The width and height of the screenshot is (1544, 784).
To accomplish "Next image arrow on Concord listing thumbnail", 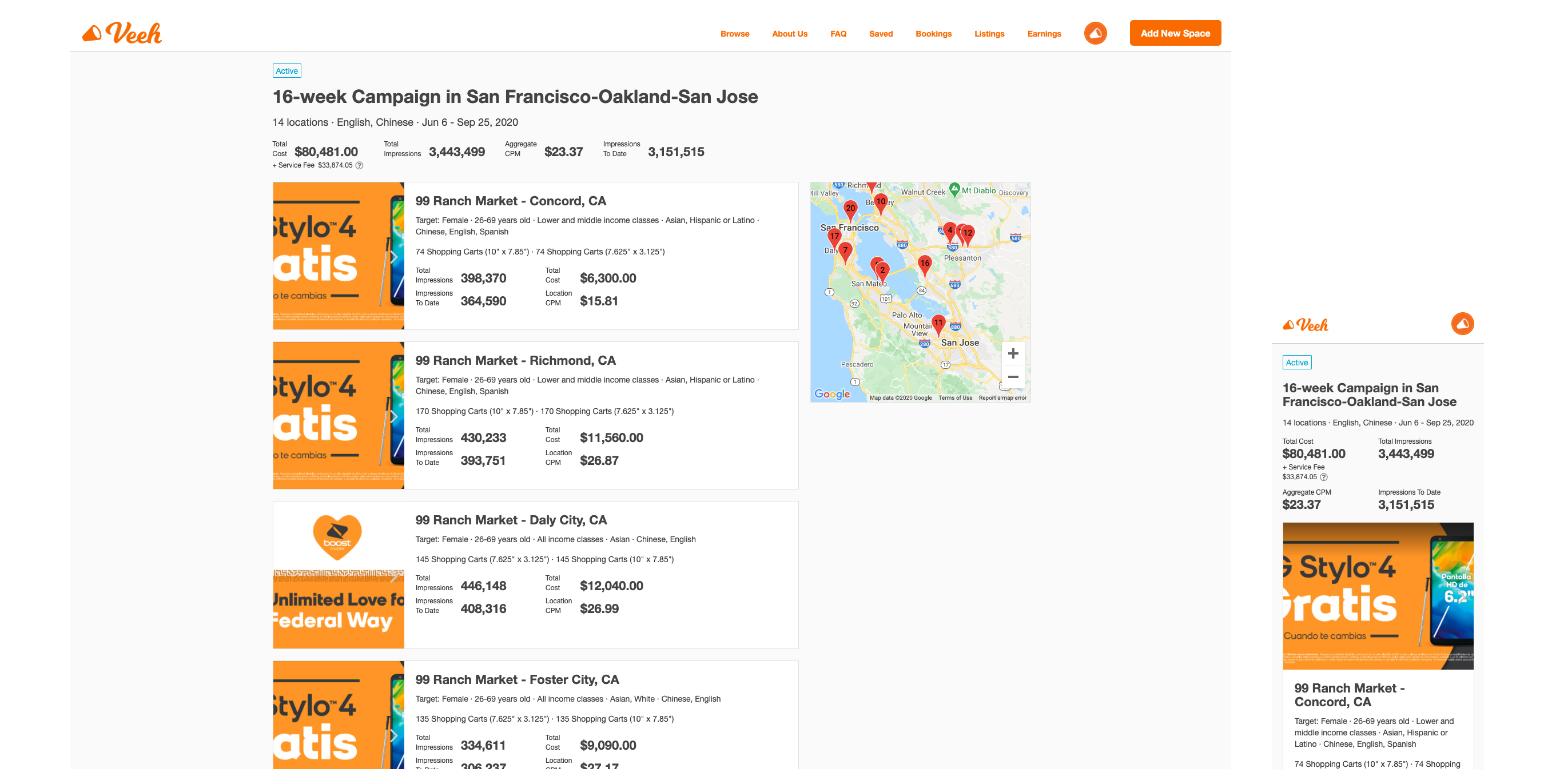I will (394, 257).
